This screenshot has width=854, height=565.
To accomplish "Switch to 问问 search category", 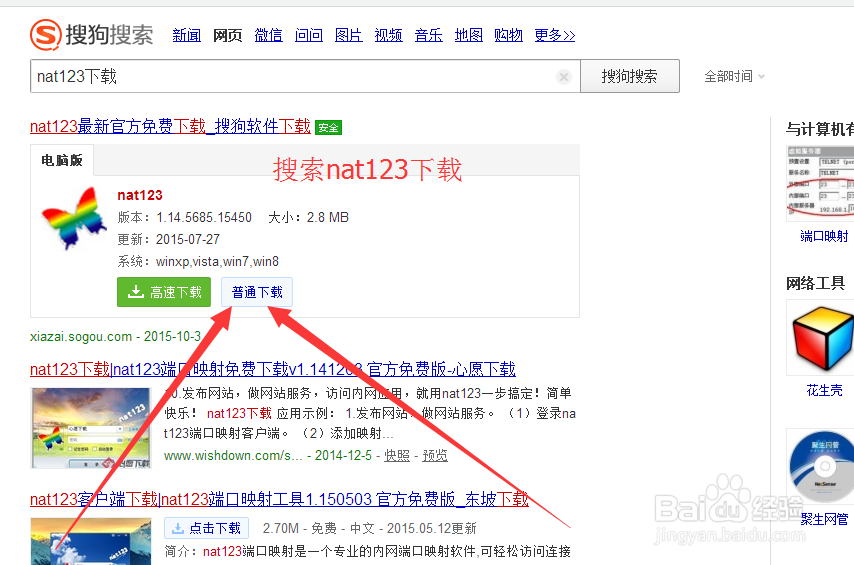I will (x=308, y=35).
